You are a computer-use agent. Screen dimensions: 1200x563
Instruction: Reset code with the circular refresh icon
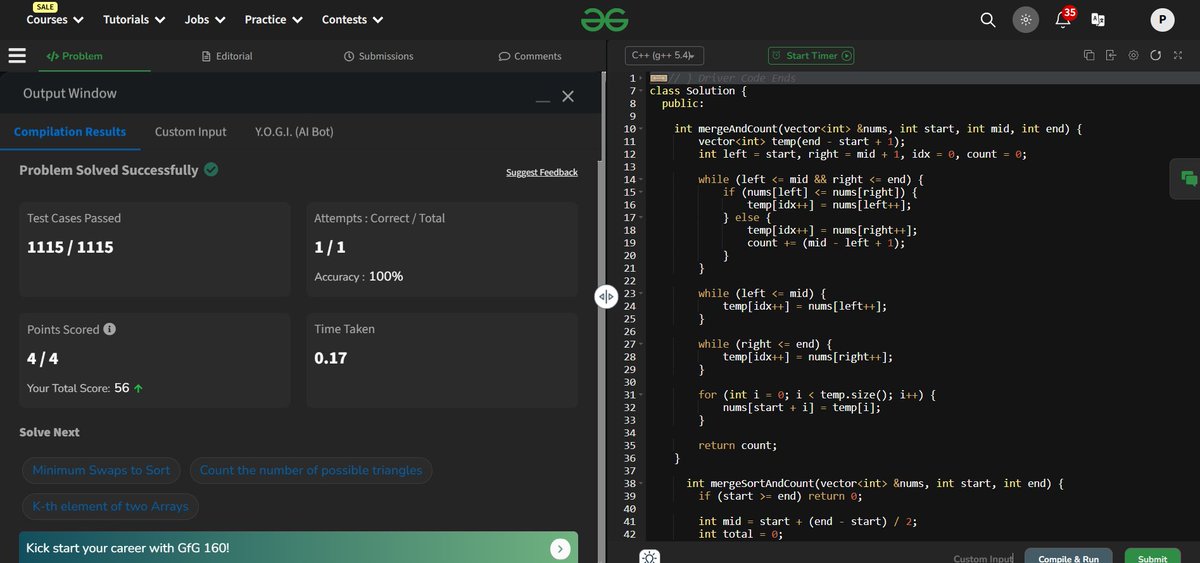[x=1156, y=55]
